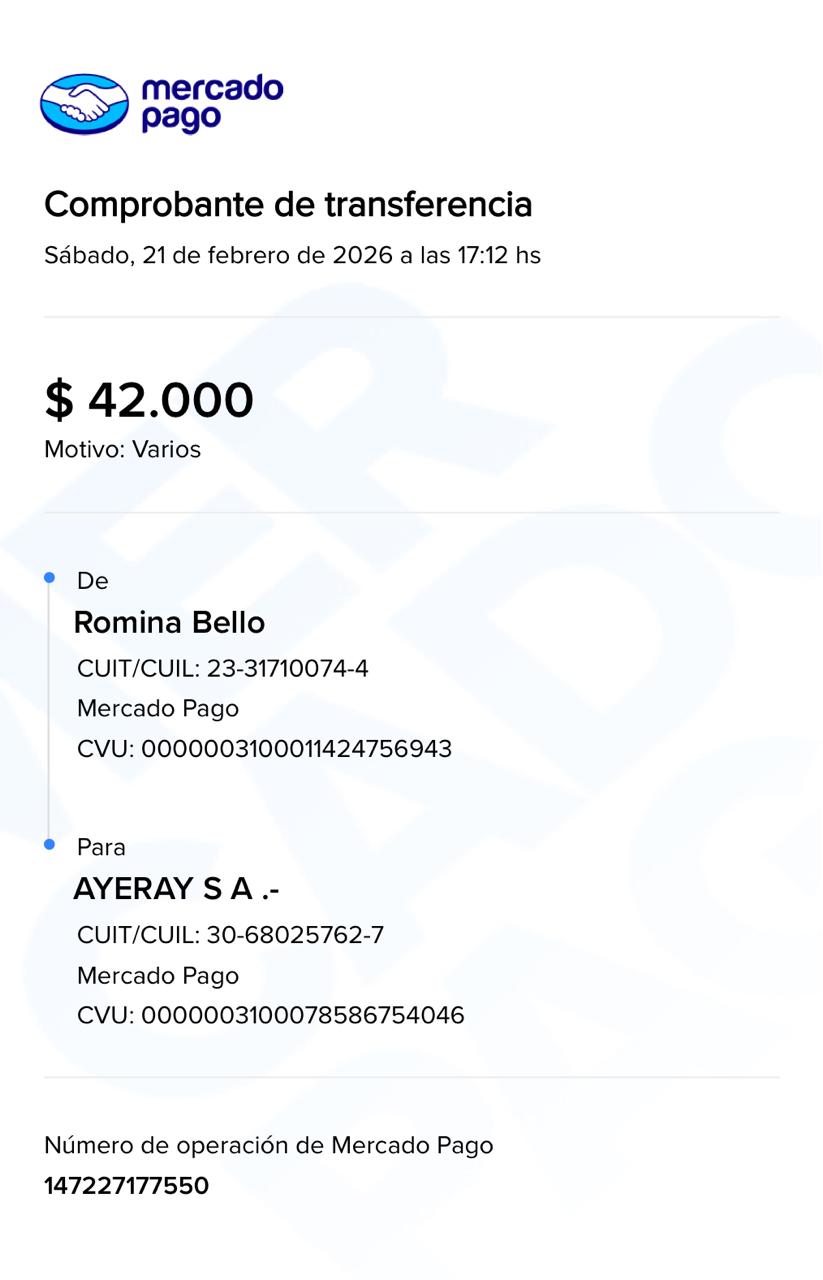This screenshot has width=823, height=1280.
Task: Click the sender CUIT/CUIL 23-31710074-4
Action: [x=222, y=668]
